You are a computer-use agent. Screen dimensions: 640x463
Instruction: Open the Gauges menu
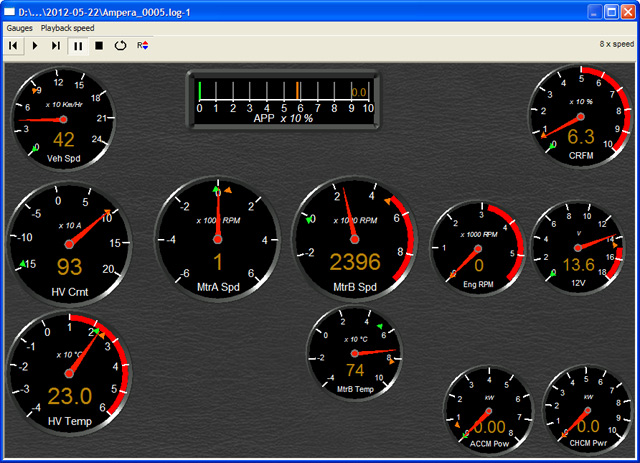tap(19, 28)
